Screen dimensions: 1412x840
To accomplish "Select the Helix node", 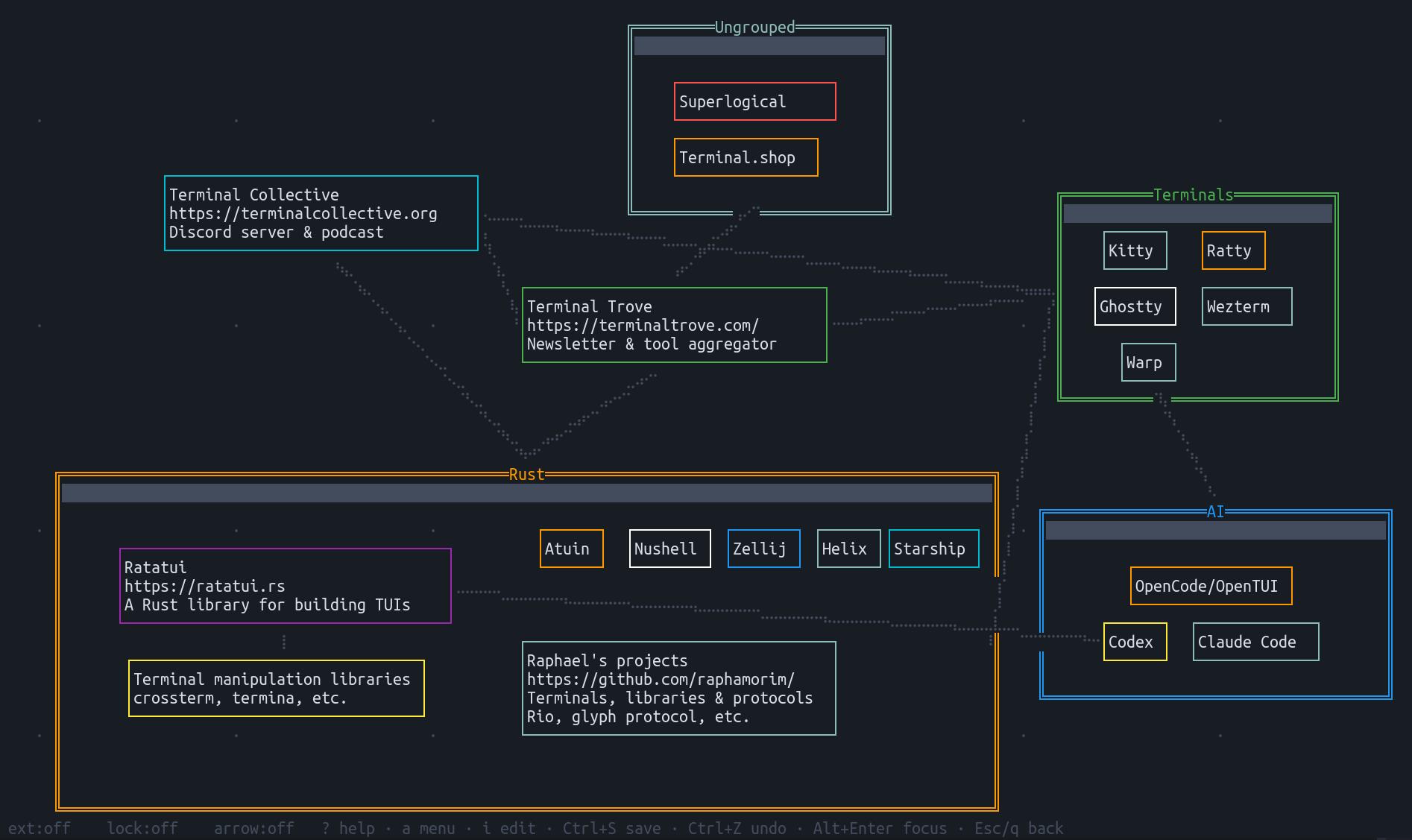I will point(848,549).
